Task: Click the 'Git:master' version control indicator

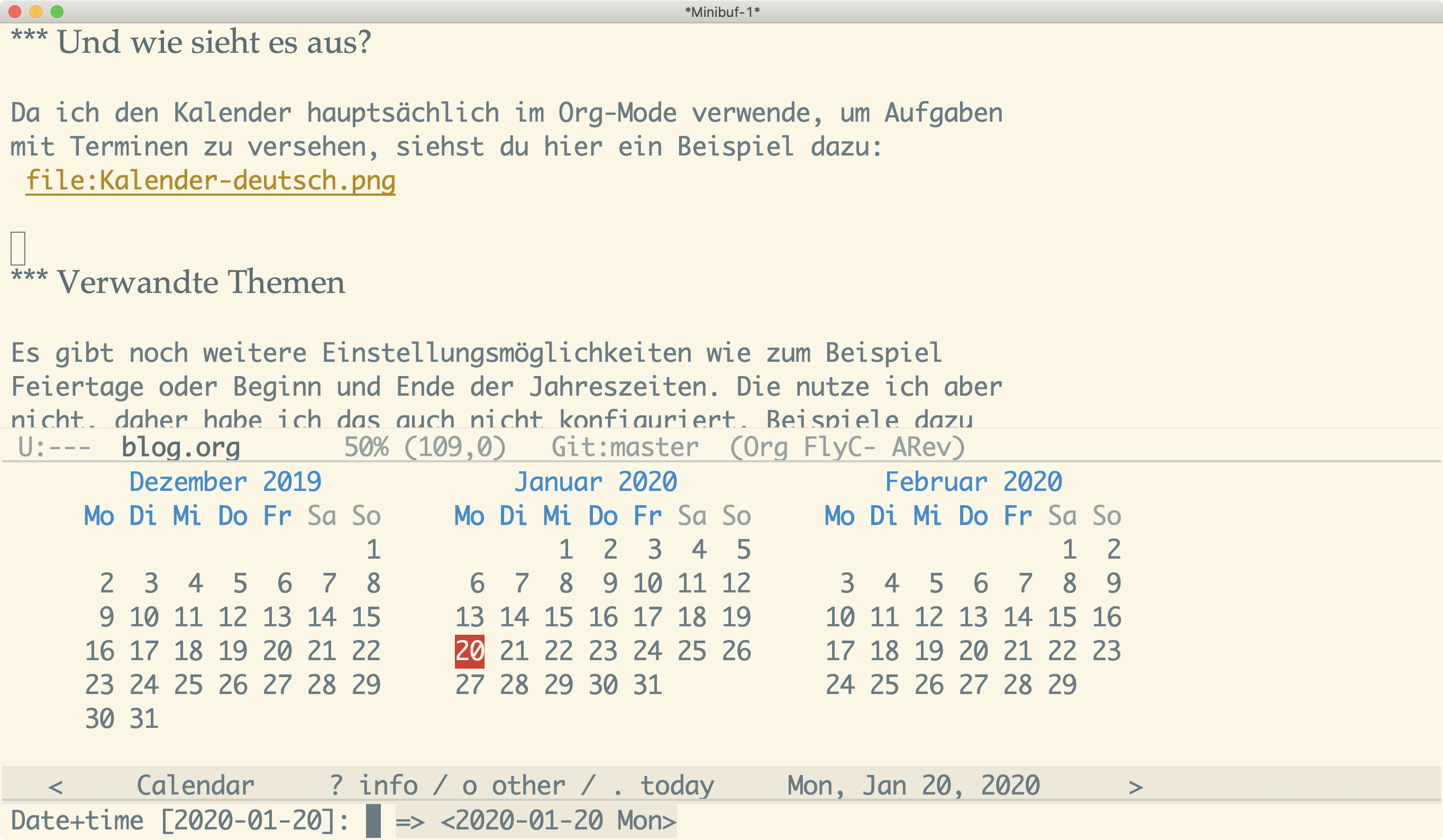Action: [624, 447]
